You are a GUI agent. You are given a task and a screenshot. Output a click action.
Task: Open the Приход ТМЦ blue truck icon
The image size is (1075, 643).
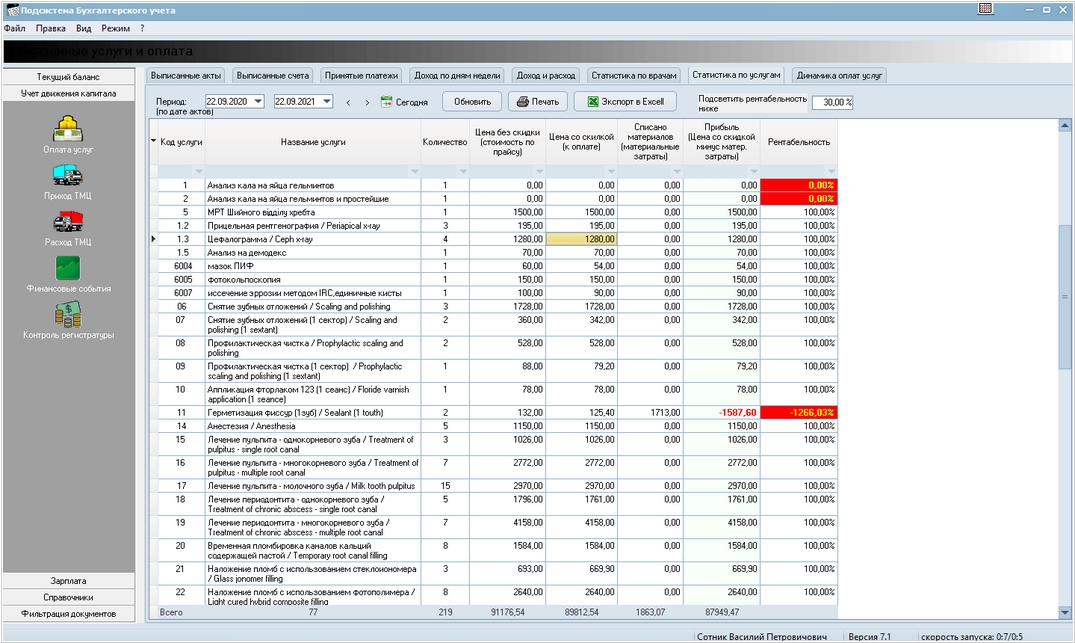68,176
